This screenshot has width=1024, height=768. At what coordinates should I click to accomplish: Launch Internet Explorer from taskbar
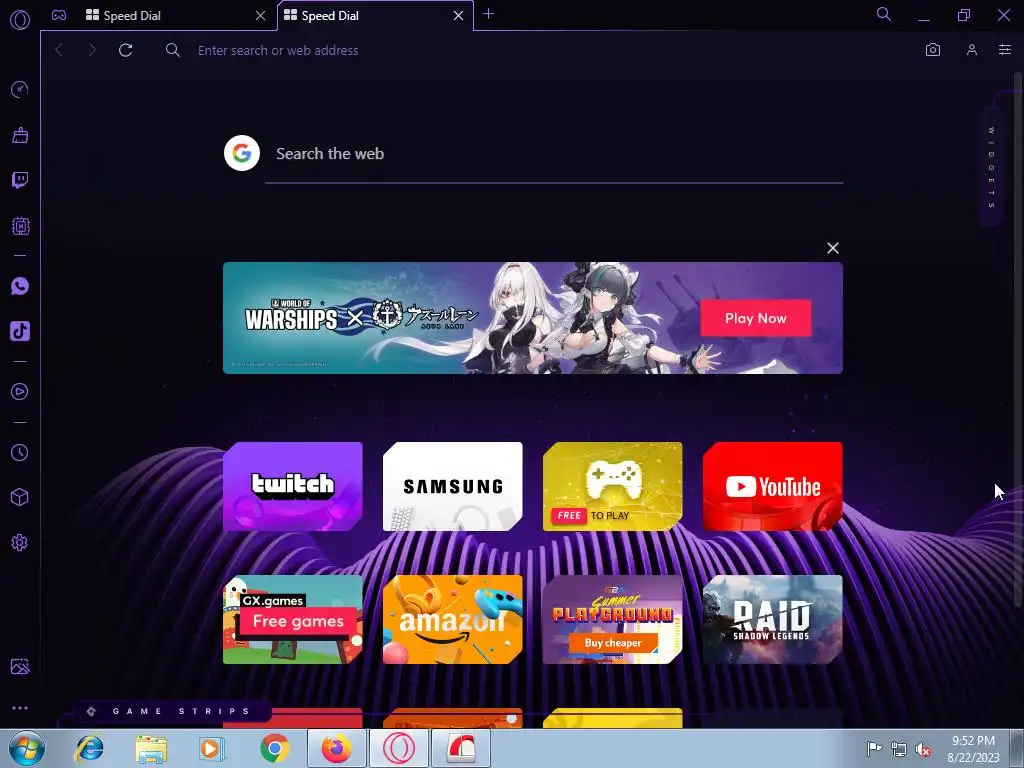89,748
